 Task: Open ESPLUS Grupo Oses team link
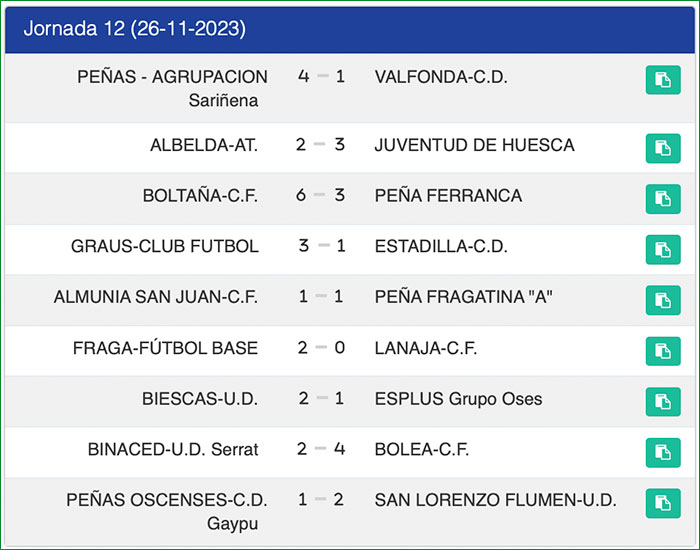click(x=458, y=399)
